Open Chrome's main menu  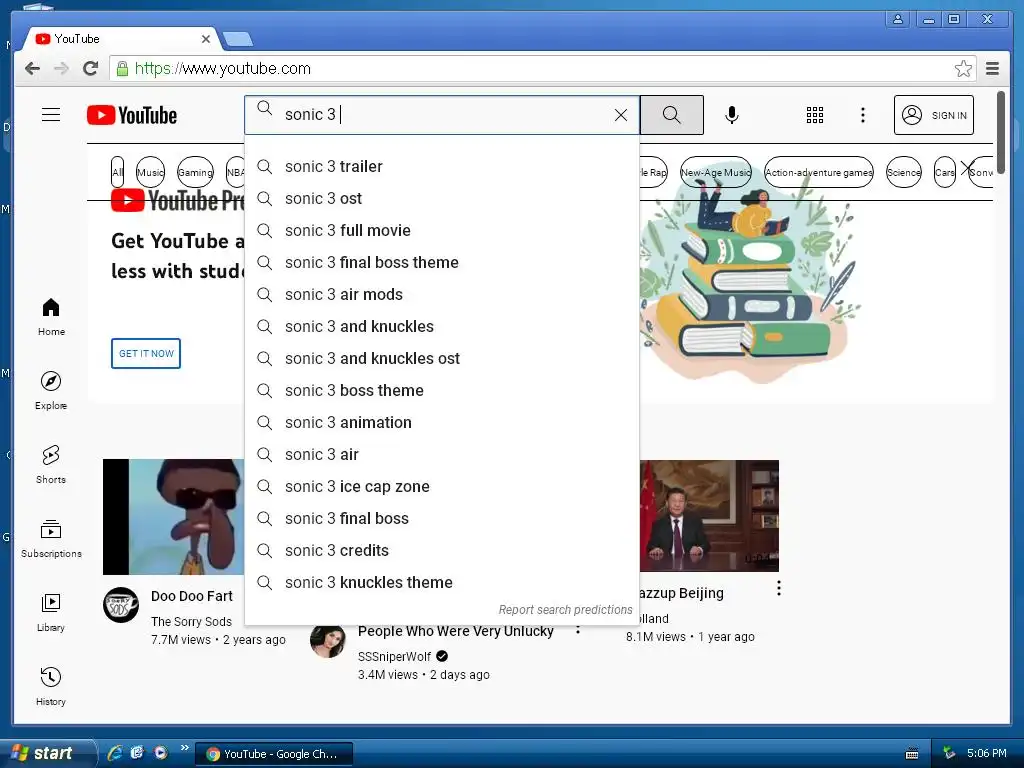[993, 69]
